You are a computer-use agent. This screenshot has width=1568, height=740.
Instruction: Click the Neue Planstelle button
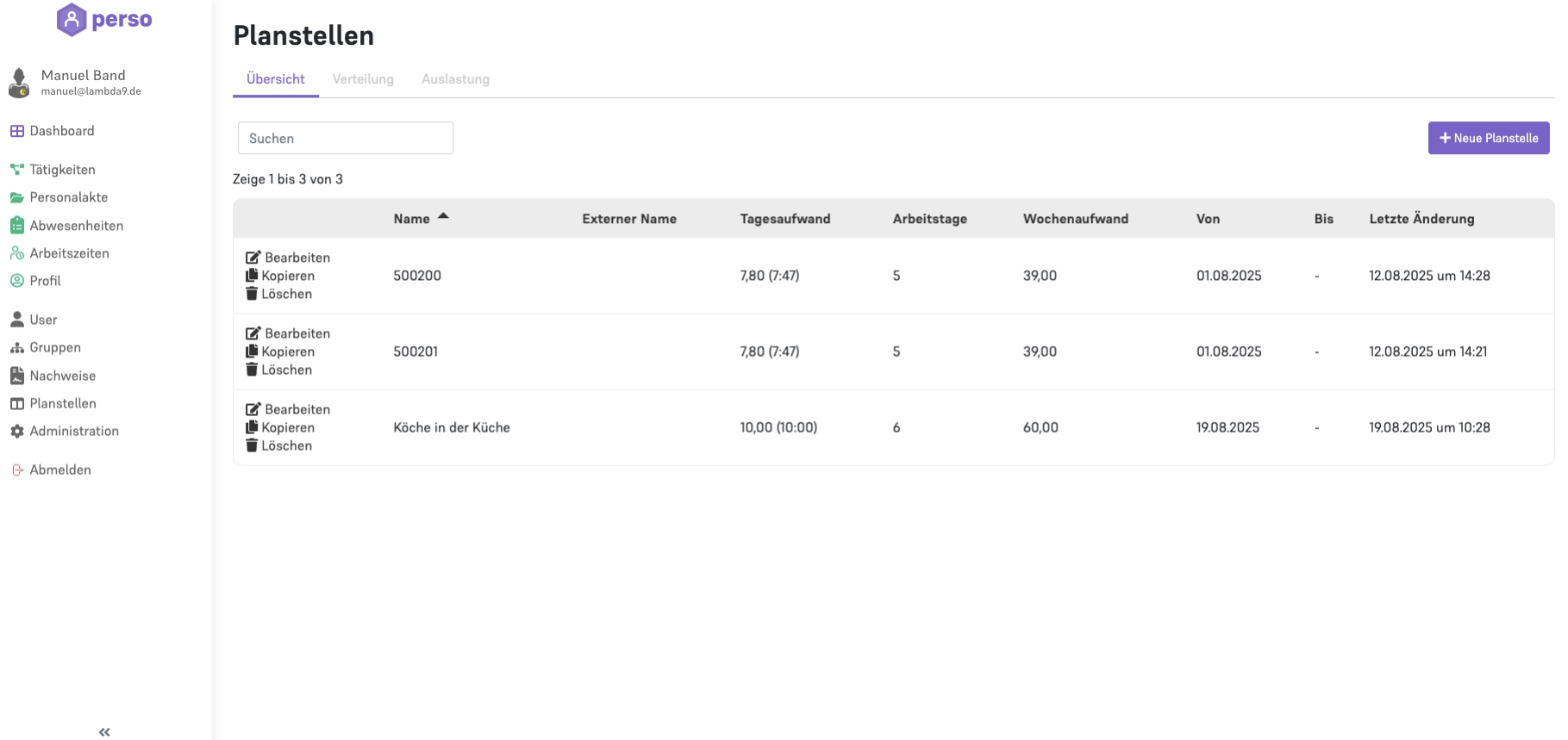(x=1488, y=138)
